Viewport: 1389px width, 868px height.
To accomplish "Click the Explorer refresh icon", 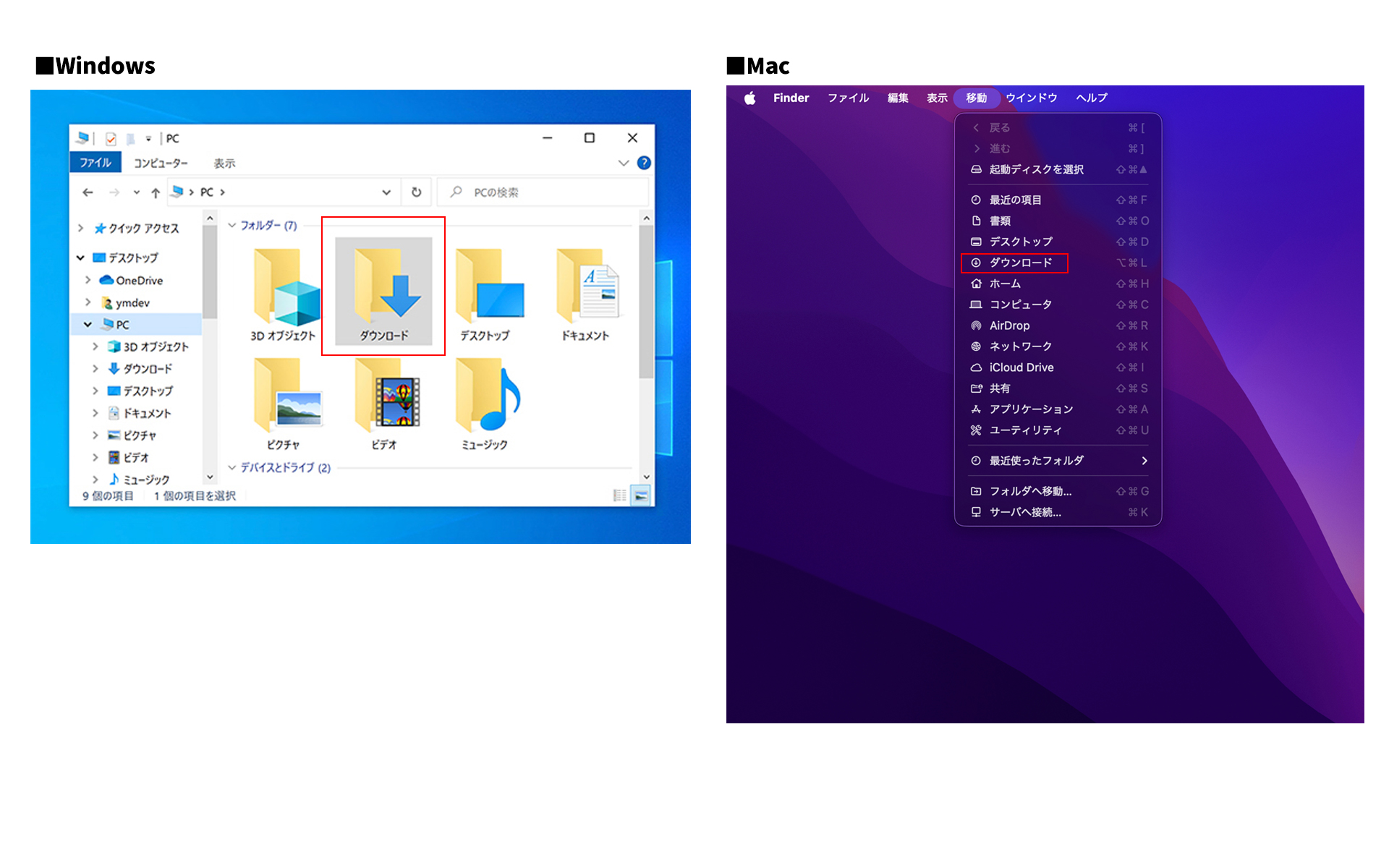I will click(417, 192).
